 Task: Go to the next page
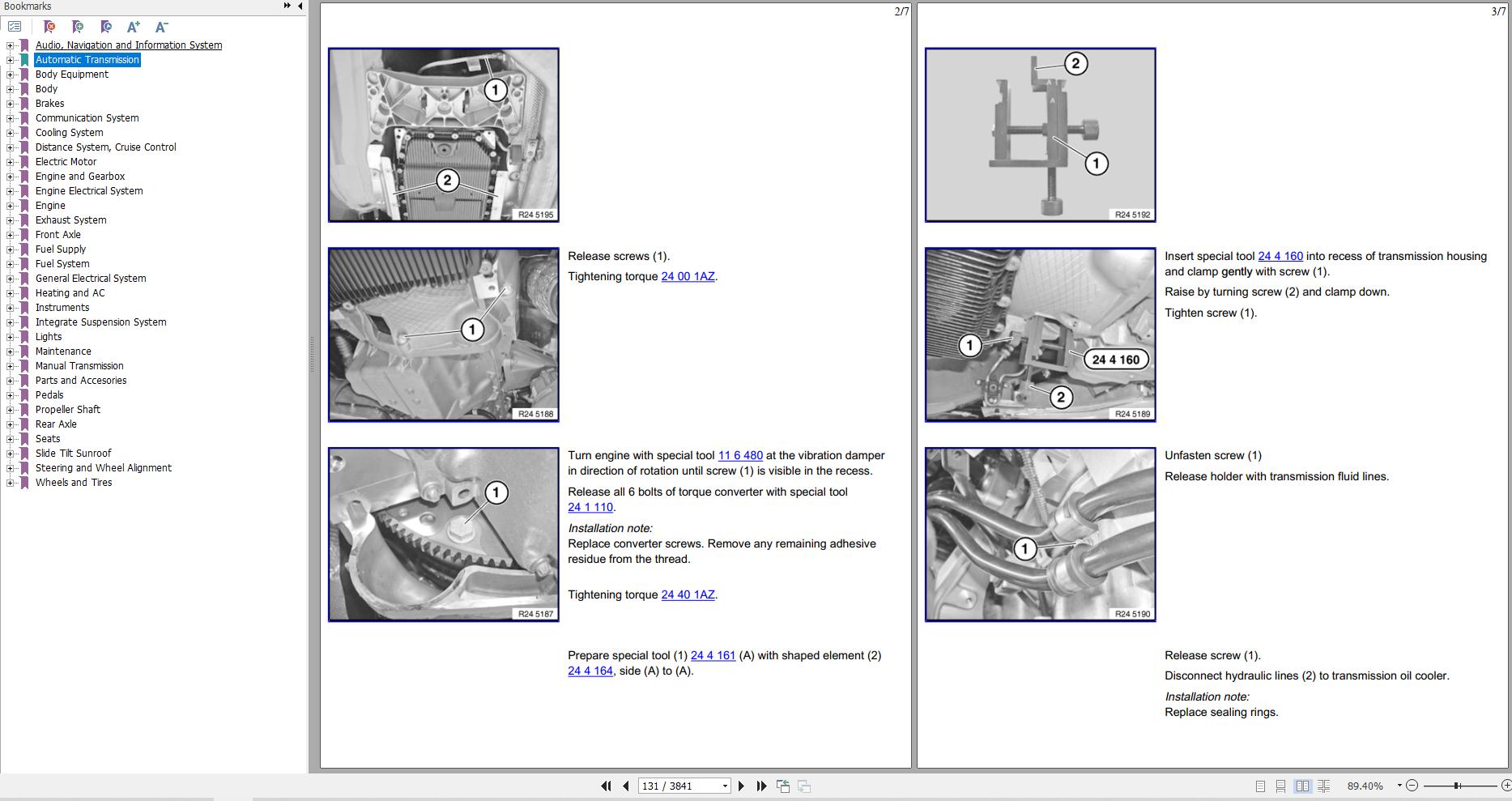click(x=741, y=786)
